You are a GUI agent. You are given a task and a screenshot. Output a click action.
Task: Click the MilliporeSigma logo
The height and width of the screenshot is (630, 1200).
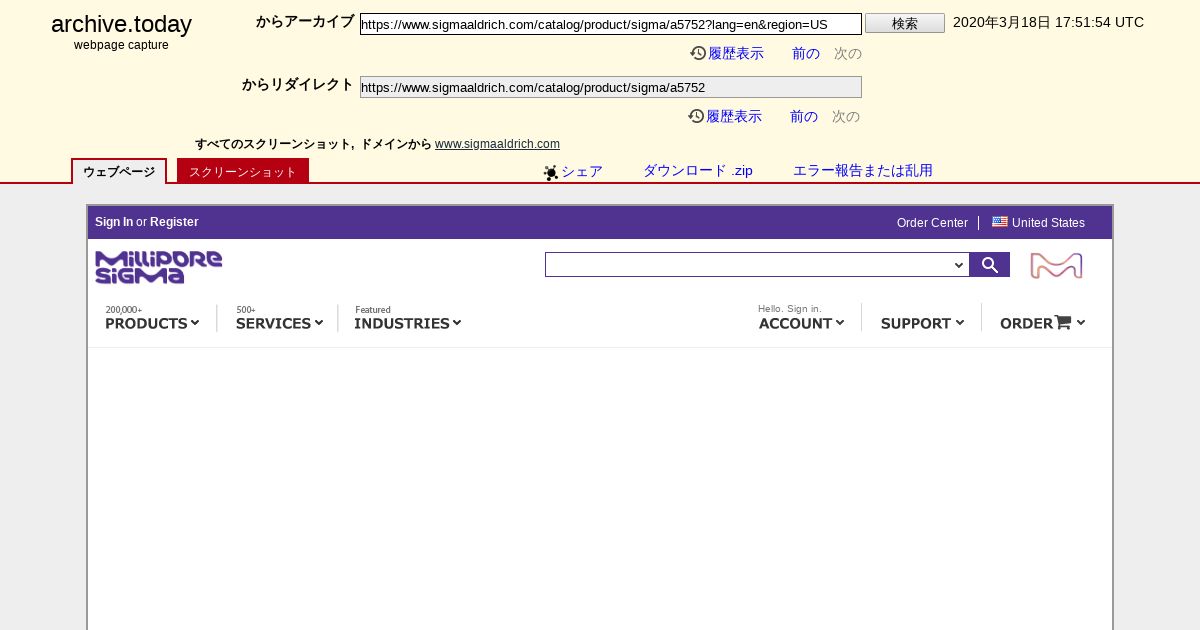pos(159,267)
